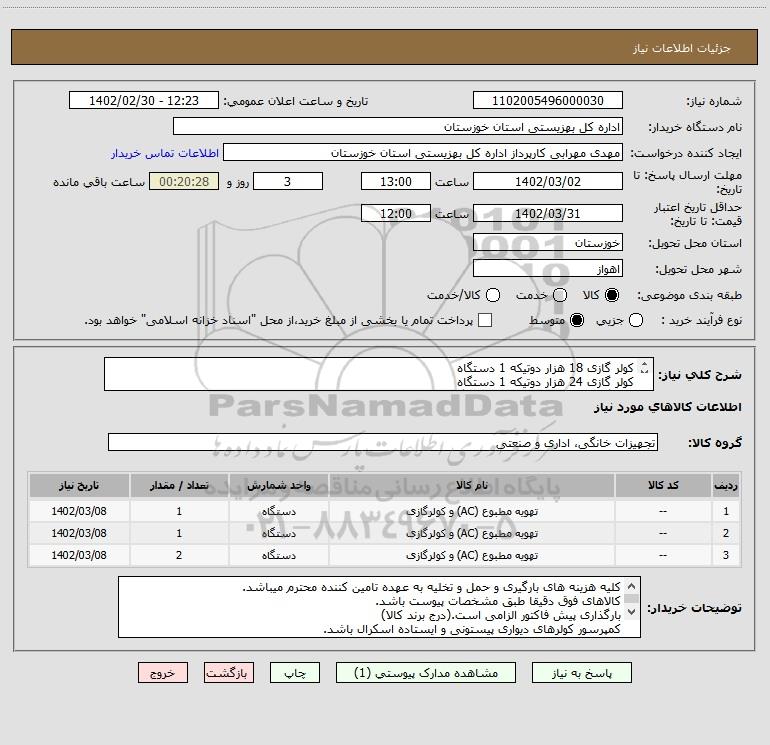Click the تاریخ نیاز column header
770x745 pixels.
[79, 485]
